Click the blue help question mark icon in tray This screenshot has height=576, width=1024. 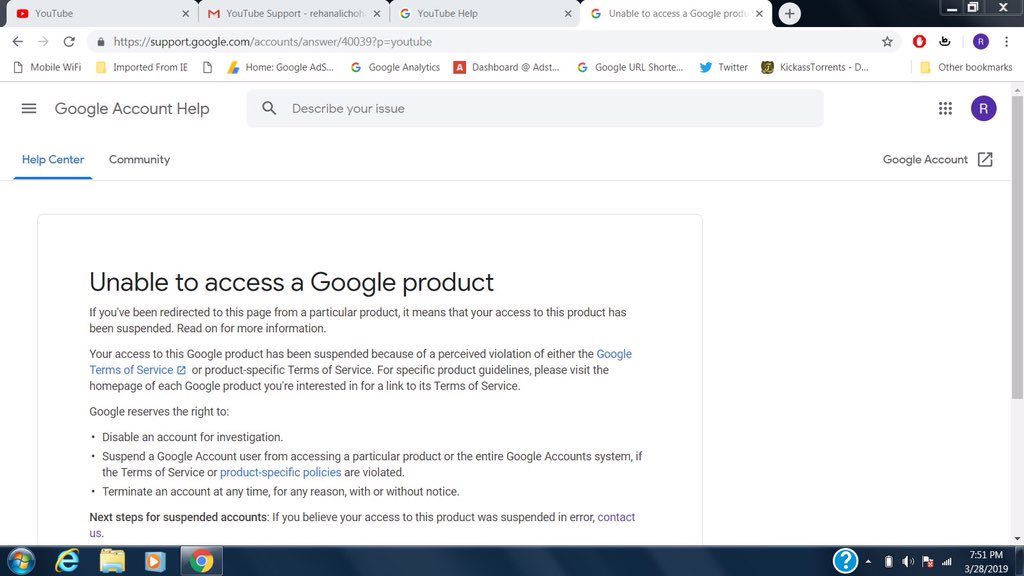pyautogui.click(x=845, y=561)
